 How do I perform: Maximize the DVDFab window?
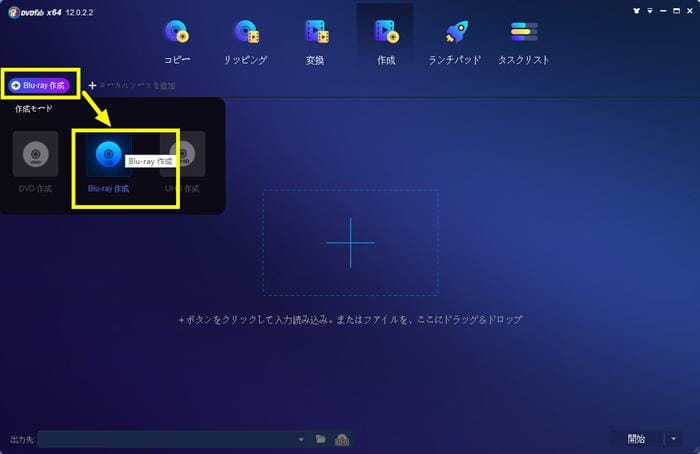(x=676, y=11)
